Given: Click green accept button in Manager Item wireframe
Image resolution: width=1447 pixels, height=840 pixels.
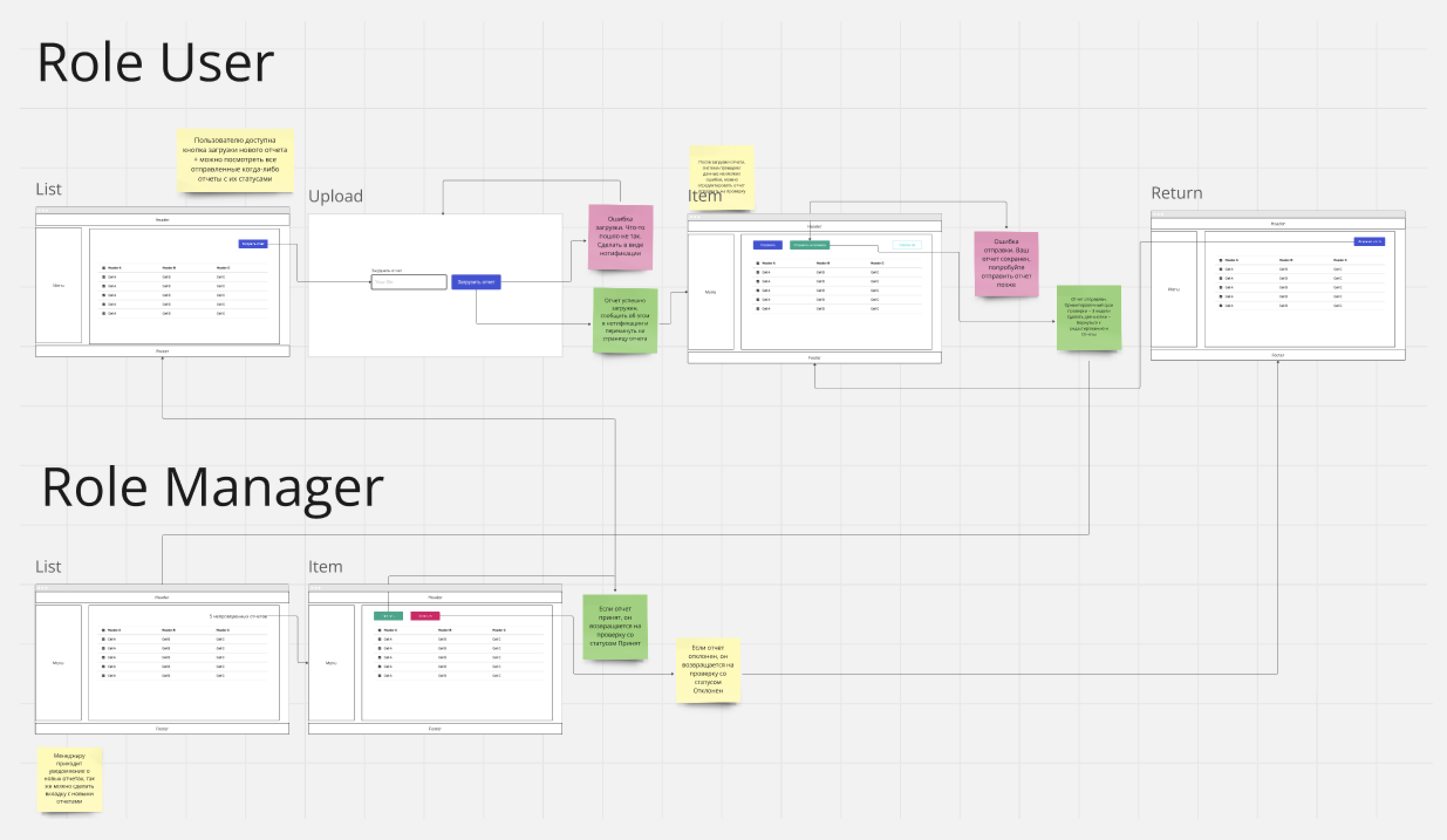Looking at the screenshot, I should 388,616.
